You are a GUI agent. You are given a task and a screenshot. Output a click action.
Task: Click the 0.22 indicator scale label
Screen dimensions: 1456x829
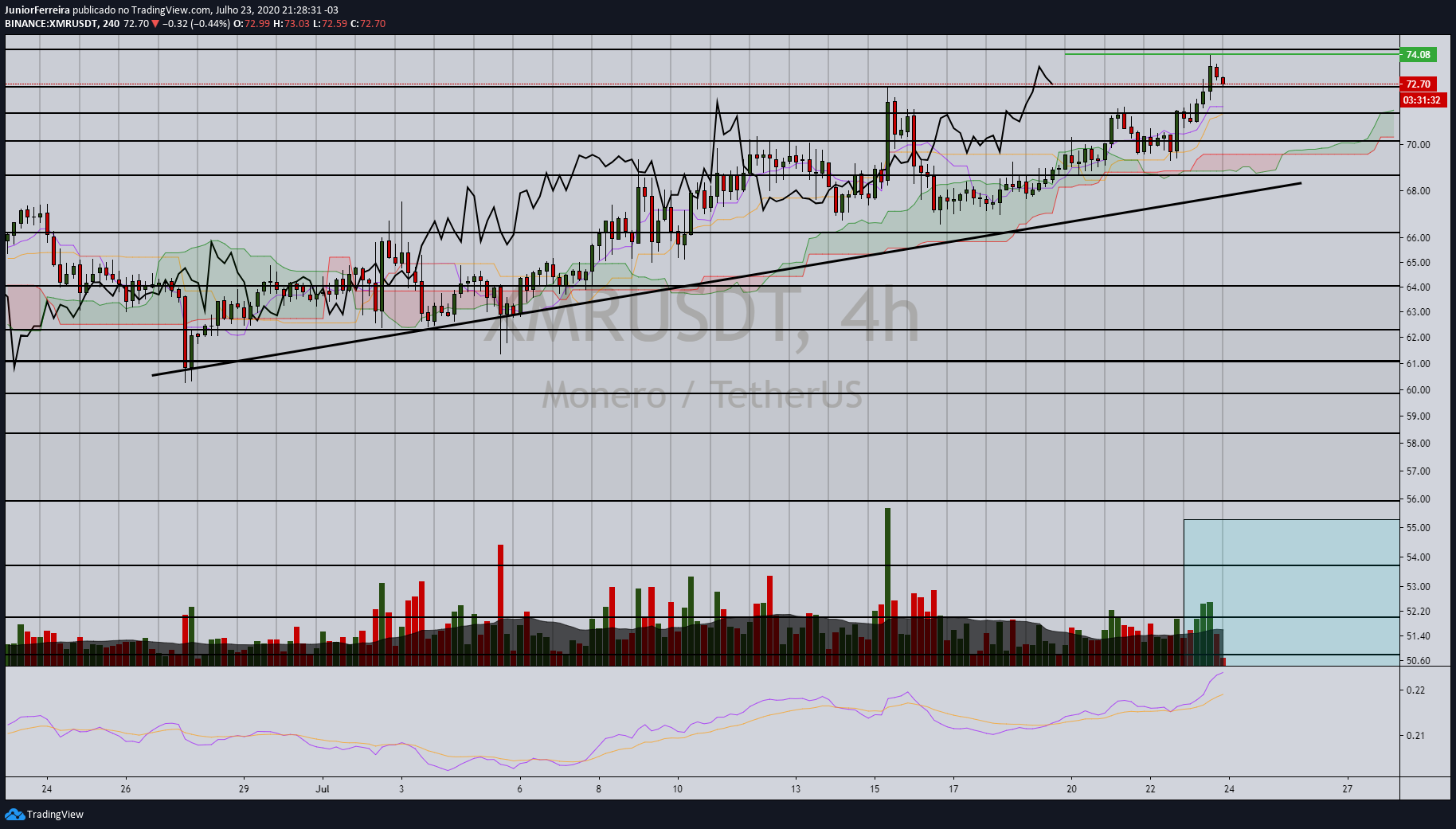[x=1415, y=690]
